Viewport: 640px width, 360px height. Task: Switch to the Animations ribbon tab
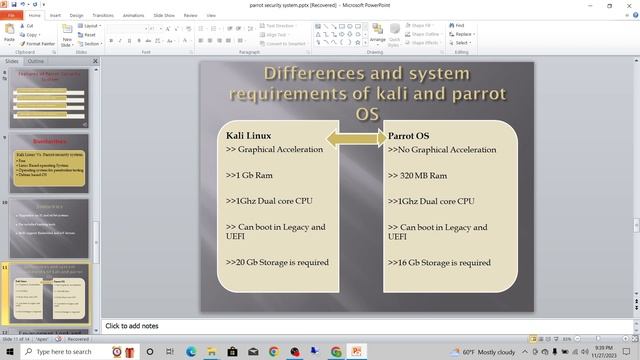[133, 15]
